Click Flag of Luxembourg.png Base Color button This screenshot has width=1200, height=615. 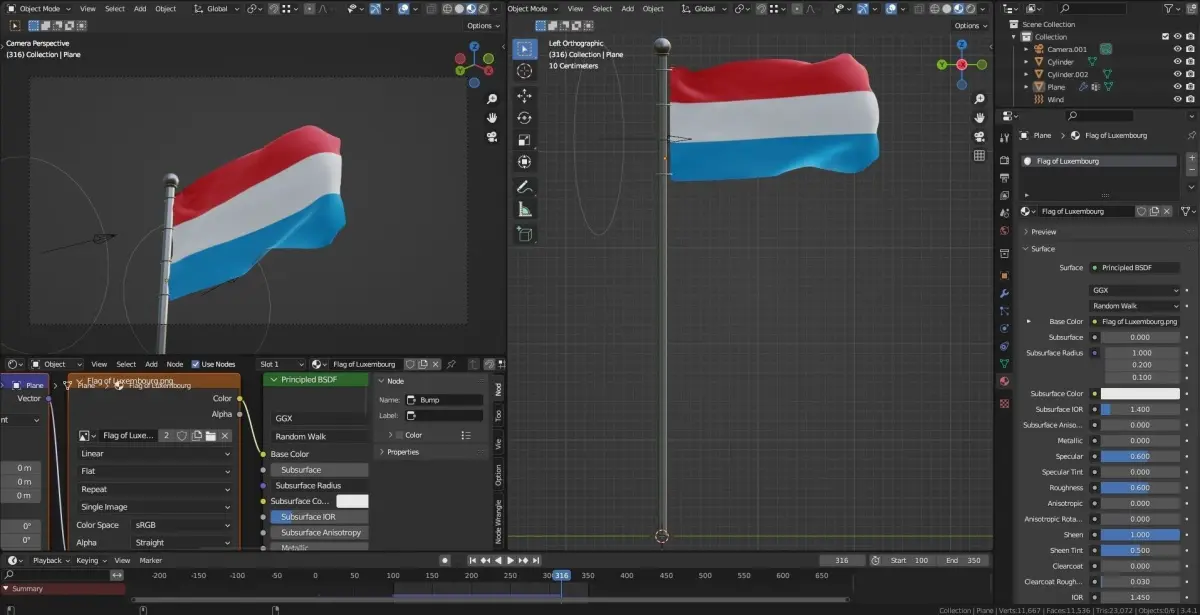[1135, 321]
